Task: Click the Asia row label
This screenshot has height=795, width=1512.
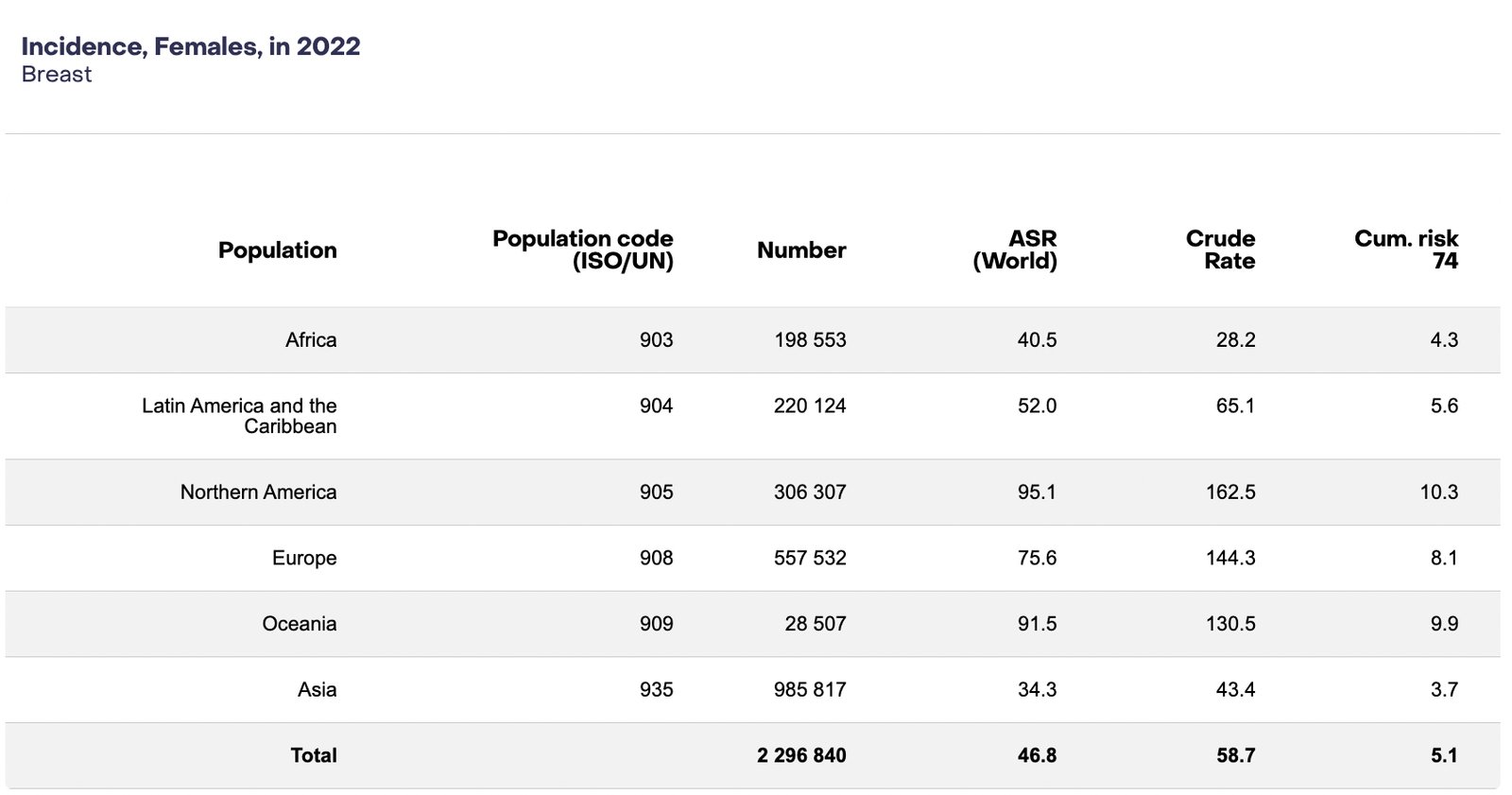Action: [317, 690]
